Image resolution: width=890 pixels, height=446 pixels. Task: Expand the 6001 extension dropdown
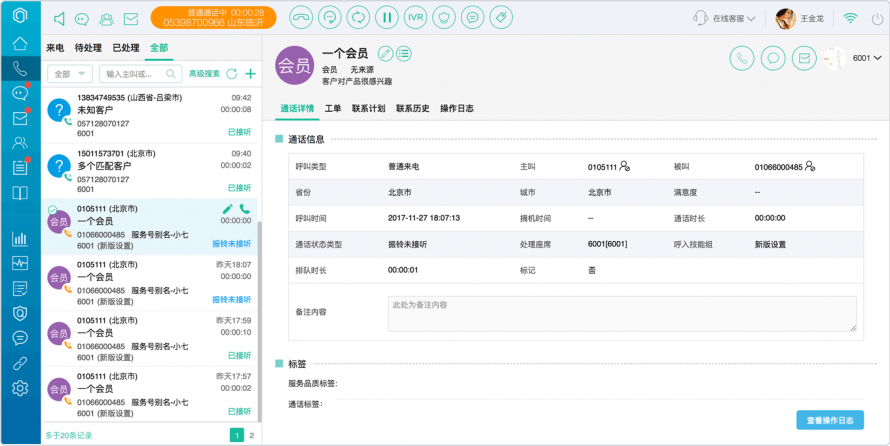(x=867, y=58)
